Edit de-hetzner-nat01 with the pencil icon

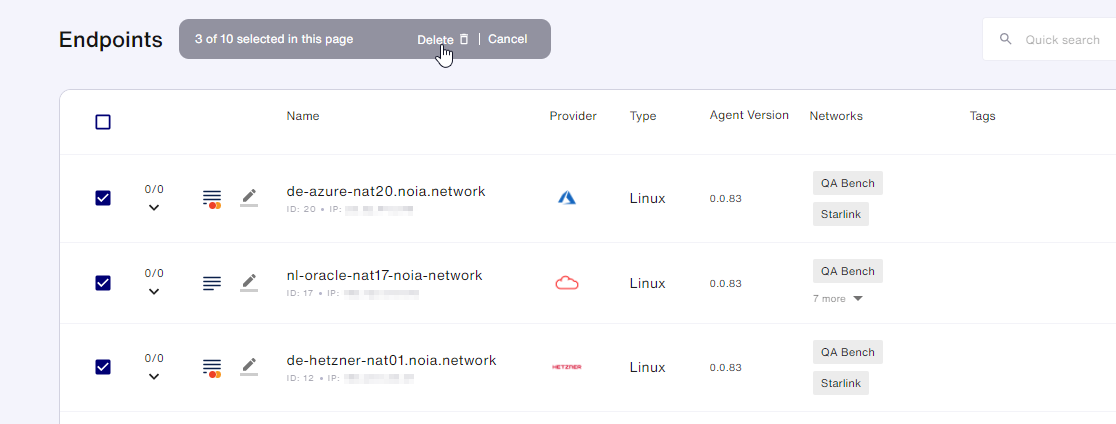pos(248,367)
